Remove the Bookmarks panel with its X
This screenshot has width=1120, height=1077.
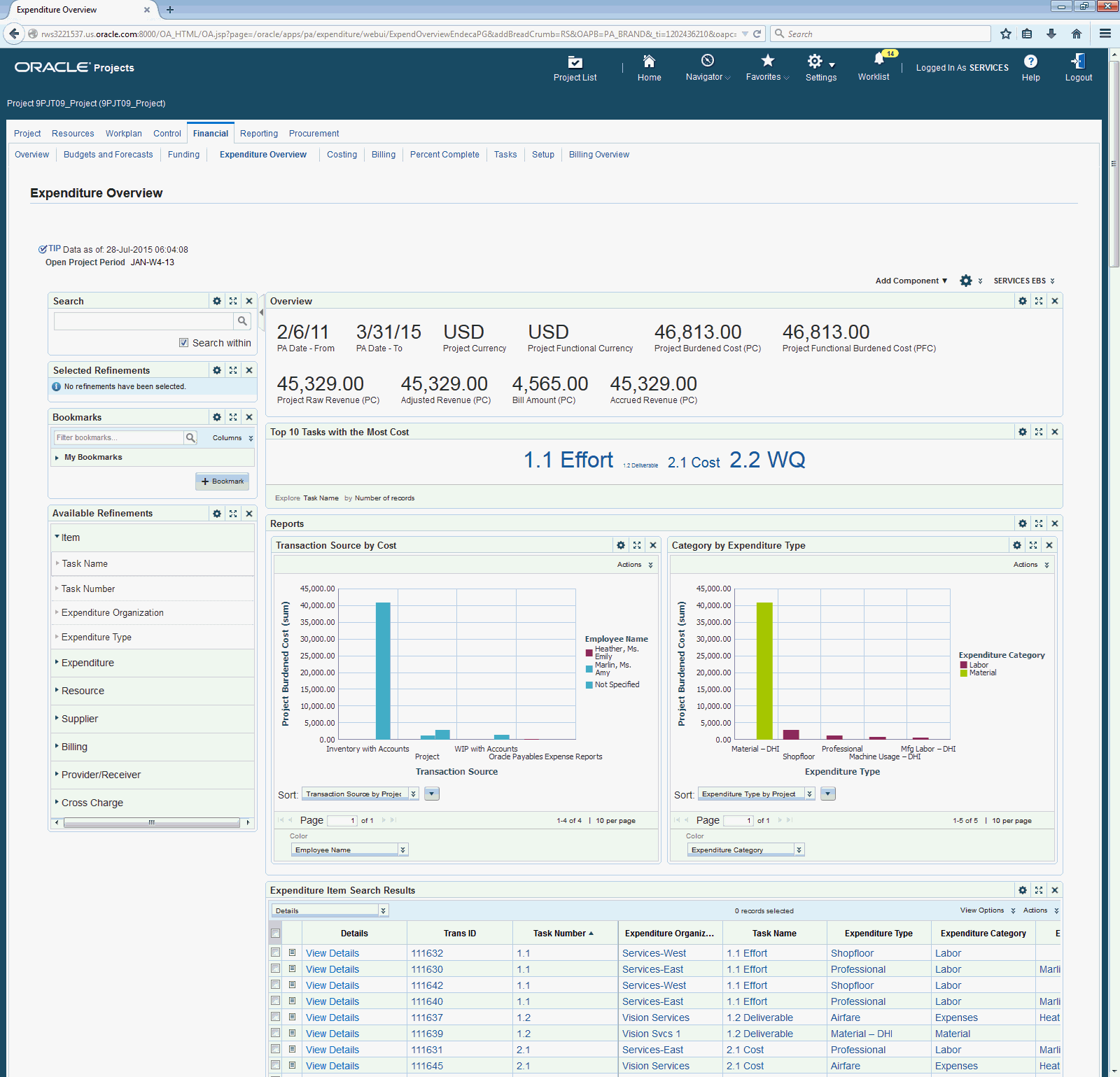pos(249,417)
